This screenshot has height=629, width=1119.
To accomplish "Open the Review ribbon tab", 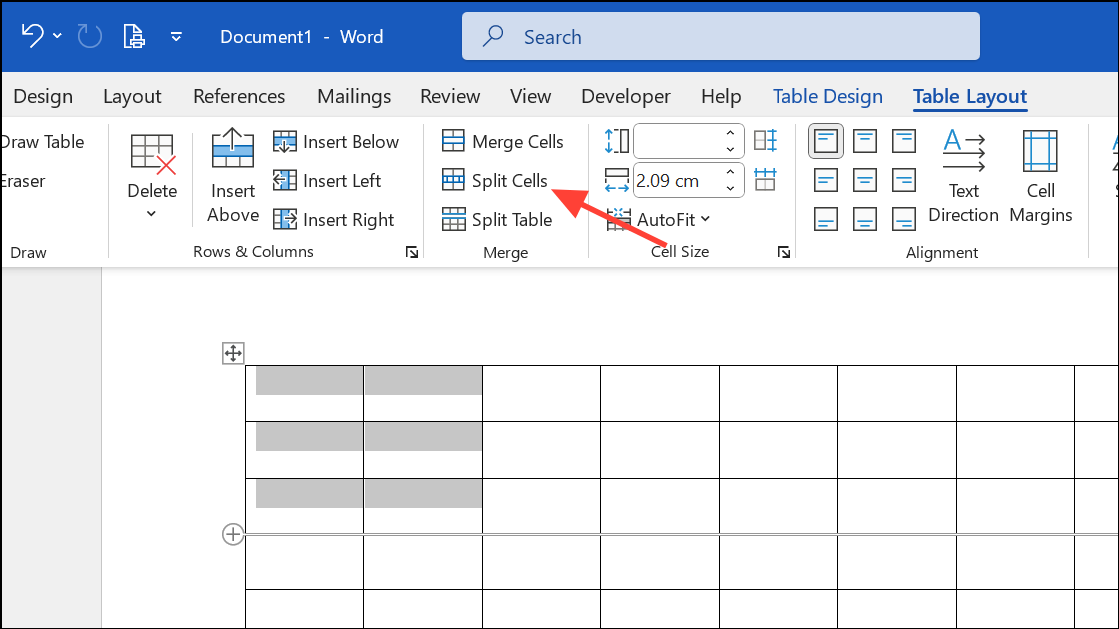I will pos(449,96).
